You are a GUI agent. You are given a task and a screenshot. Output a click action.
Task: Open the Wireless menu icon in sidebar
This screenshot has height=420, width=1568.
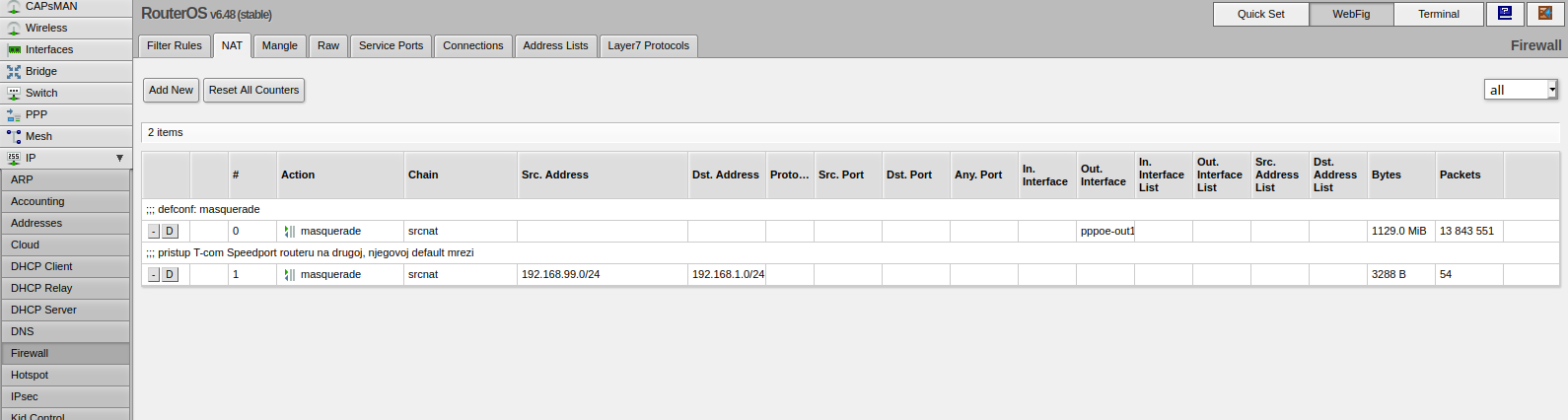(x=14, y=29)
